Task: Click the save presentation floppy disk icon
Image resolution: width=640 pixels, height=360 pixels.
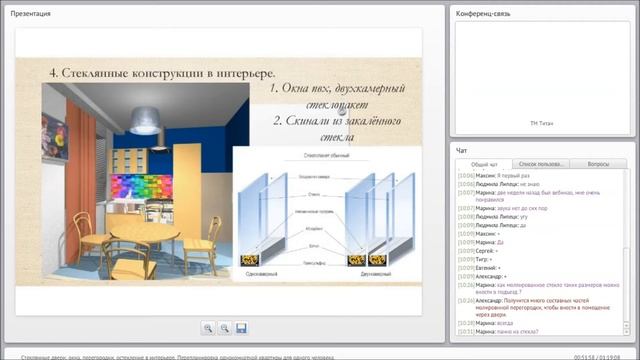Action: click(241, 328)
